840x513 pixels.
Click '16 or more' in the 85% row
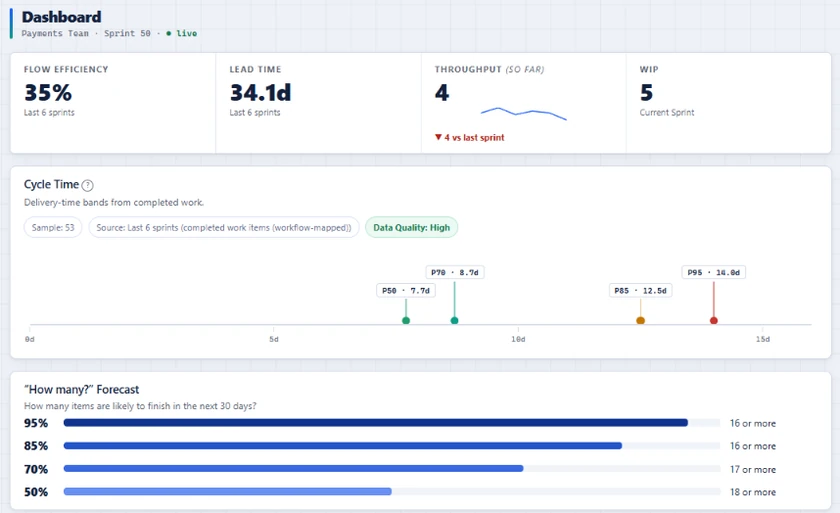753,446
